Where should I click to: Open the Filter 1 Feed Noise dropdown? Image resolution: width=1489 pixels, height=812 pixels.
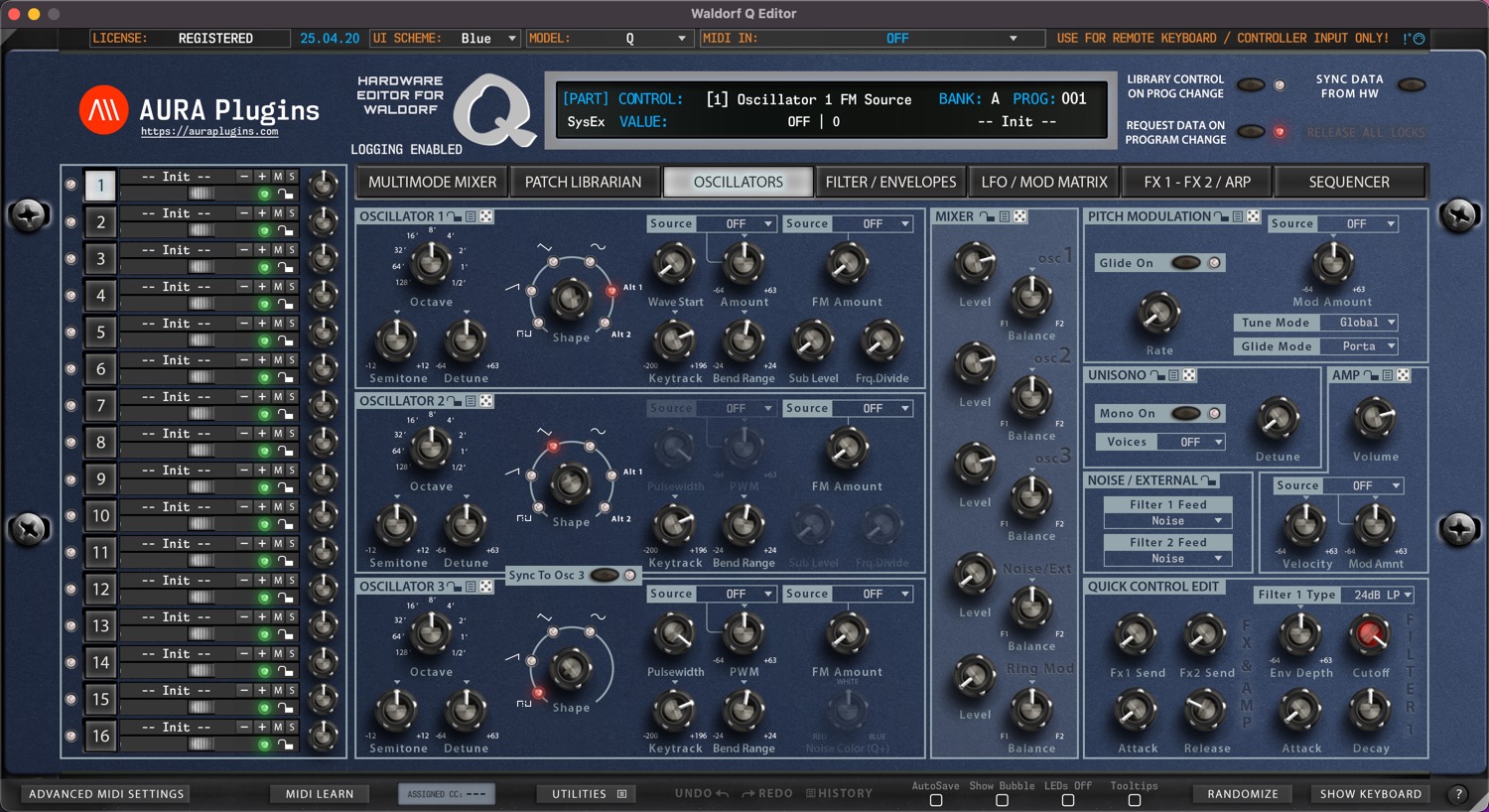coord(1167,521)
